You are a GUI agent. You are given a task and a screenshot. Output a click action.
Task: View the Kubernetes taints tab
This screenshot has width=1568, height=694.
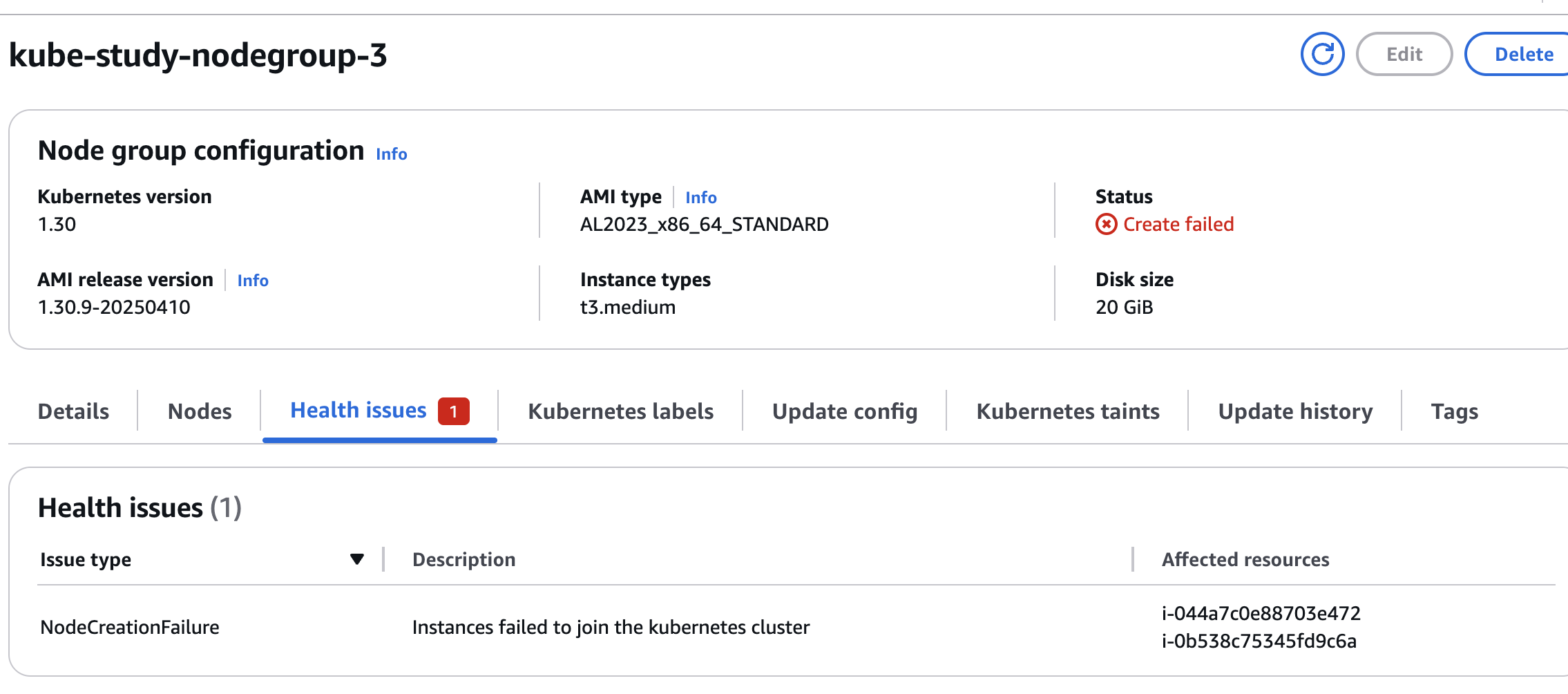pos(1067,411)
